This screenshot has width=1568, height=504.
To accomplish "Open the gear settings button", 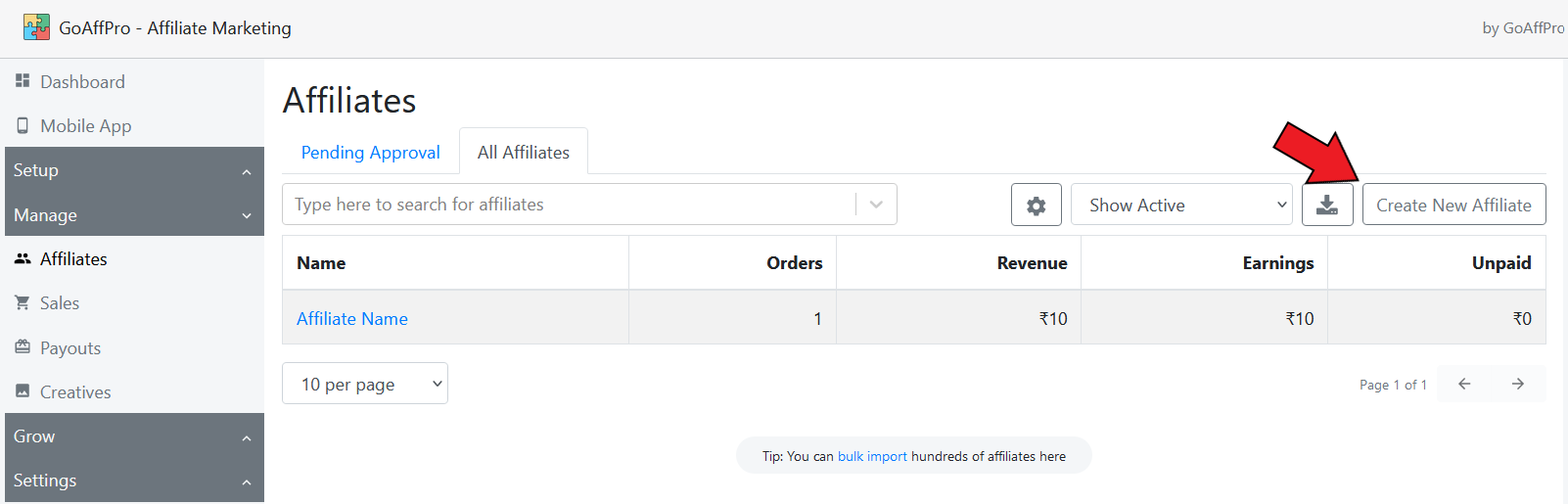I will (x=1036, y=206).
